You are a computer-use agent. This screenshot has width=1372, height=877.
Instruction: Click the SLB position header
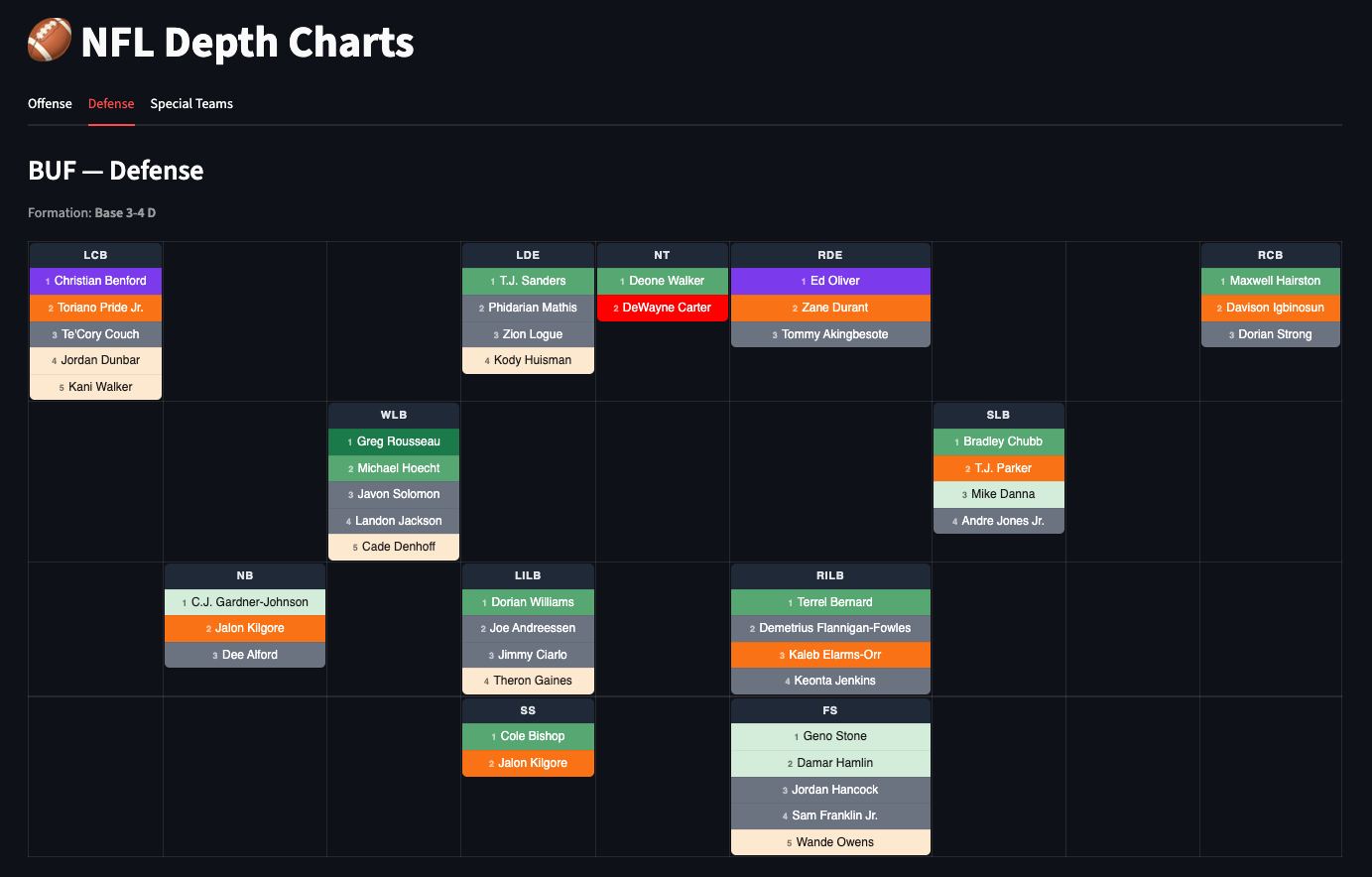tap(999, 415)
